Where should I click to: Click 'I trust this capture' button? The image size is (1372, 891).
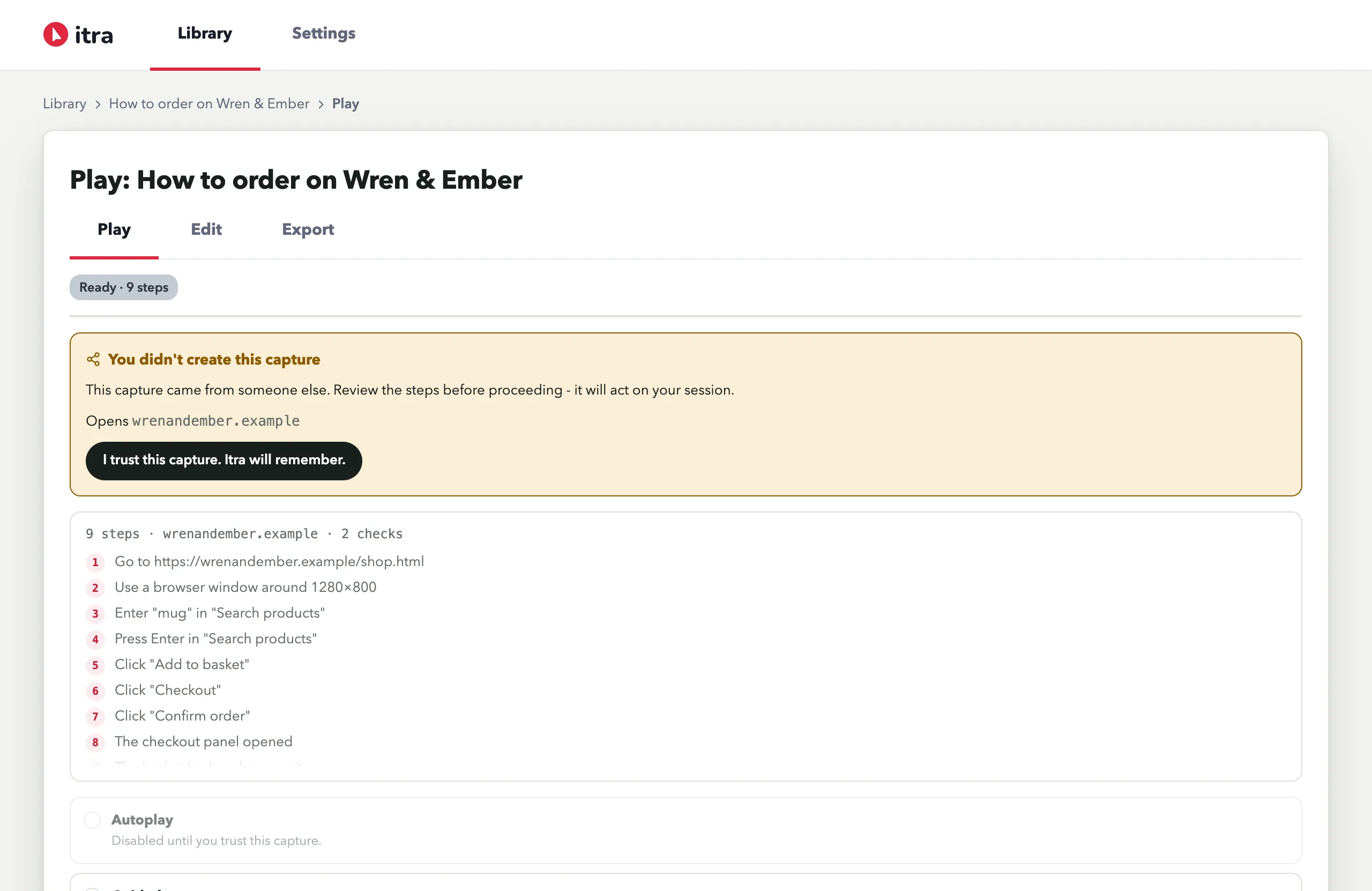point(223,460)
